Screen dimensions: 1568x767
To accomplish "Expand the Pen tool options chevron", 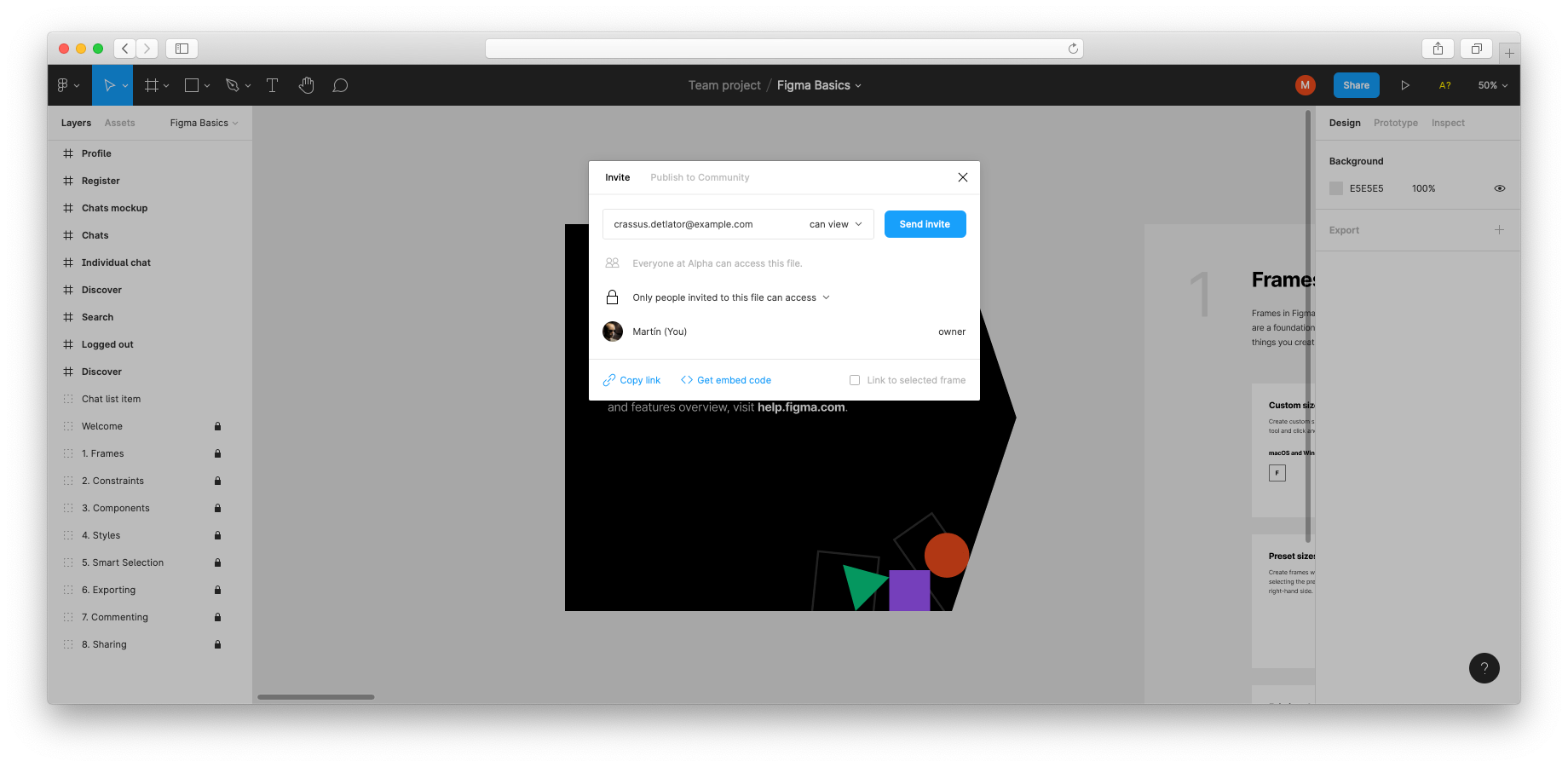I will click(x=248, y=86).
